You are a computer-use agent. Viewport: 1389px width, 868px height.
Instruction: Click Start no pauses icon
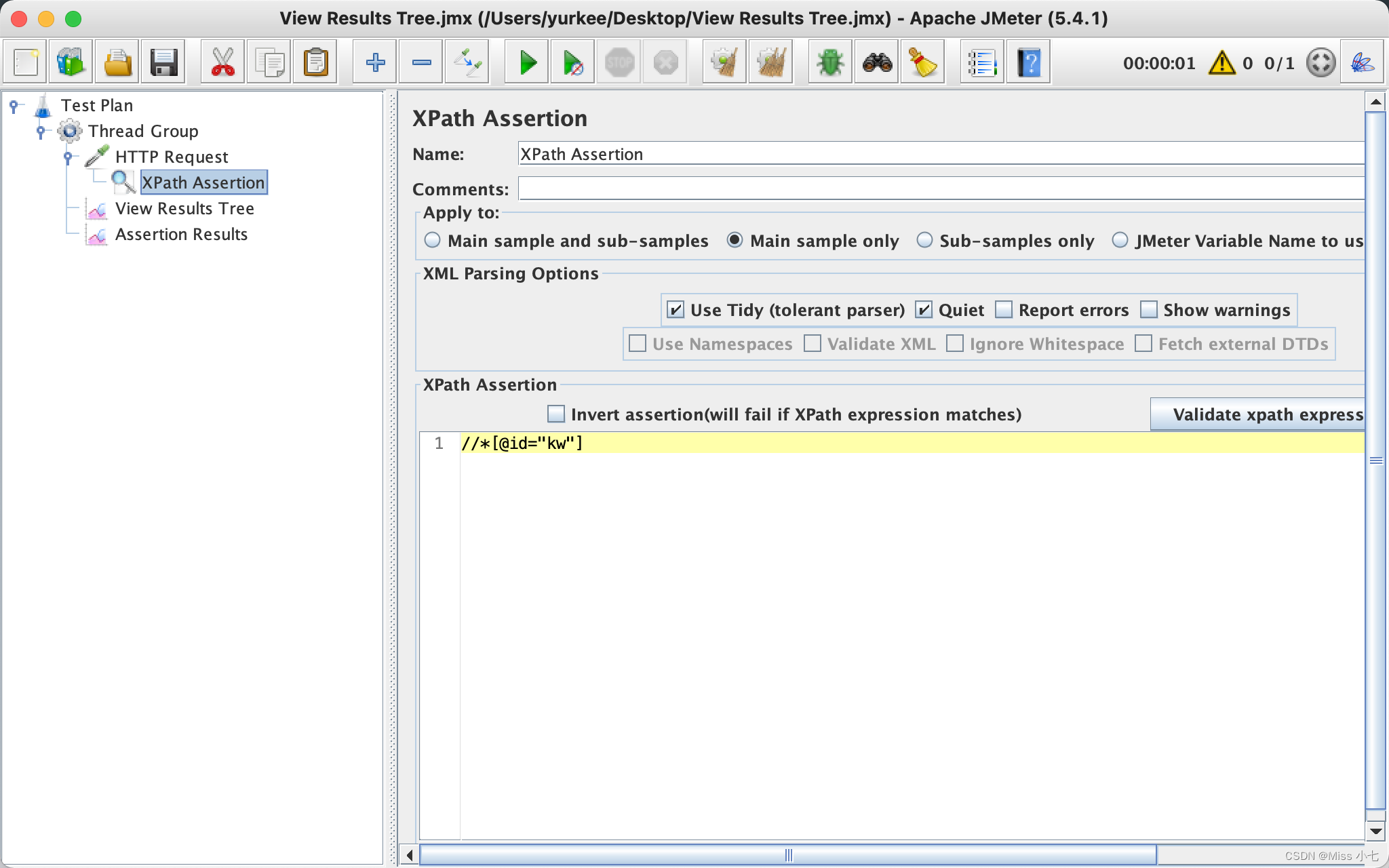pyautogui.click(x=573, y=63)
